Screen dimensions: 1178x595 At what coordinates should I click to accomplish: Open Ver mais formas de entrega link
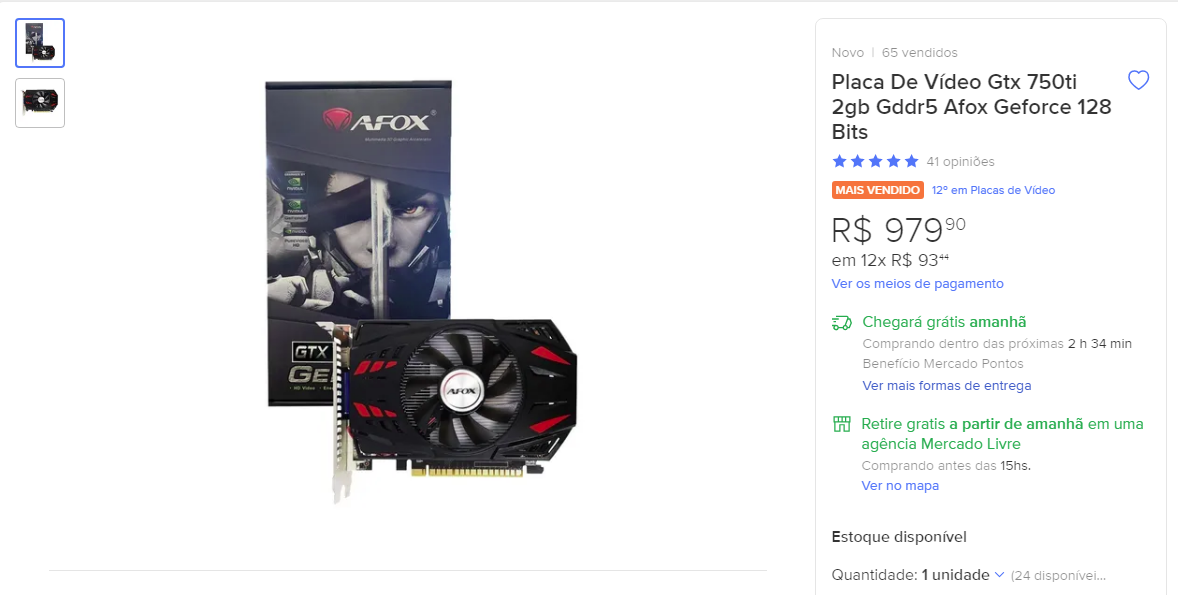[x=947, y=385]
